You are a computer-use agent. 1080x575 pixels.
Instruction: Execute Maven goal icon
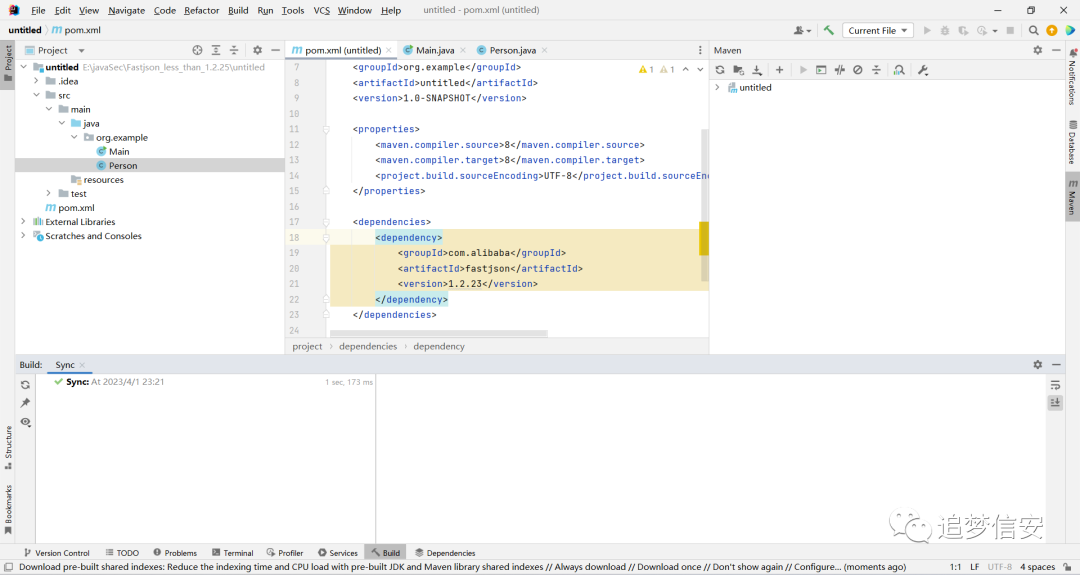click(821, 70)
